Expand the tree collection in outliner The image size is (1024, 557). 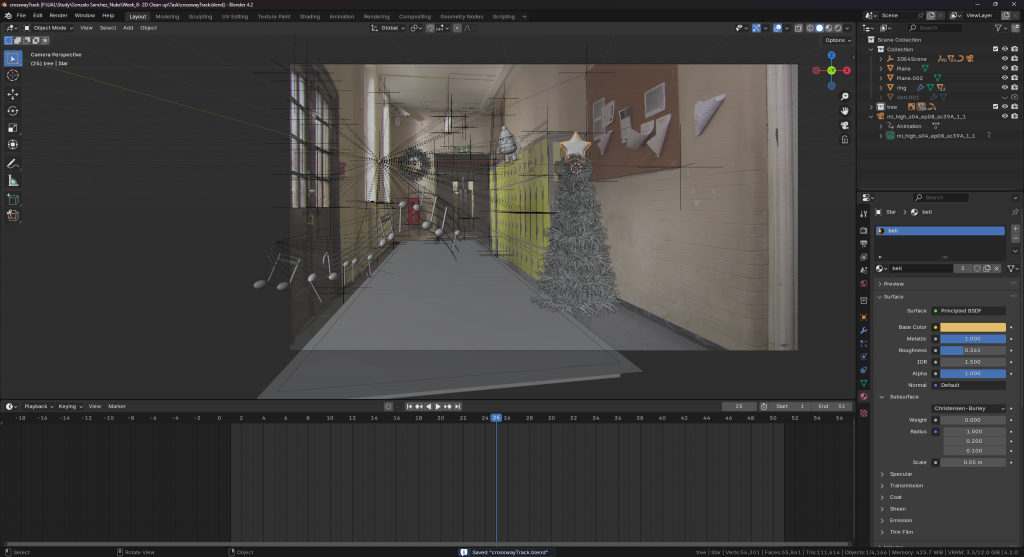tap(871, 106)
